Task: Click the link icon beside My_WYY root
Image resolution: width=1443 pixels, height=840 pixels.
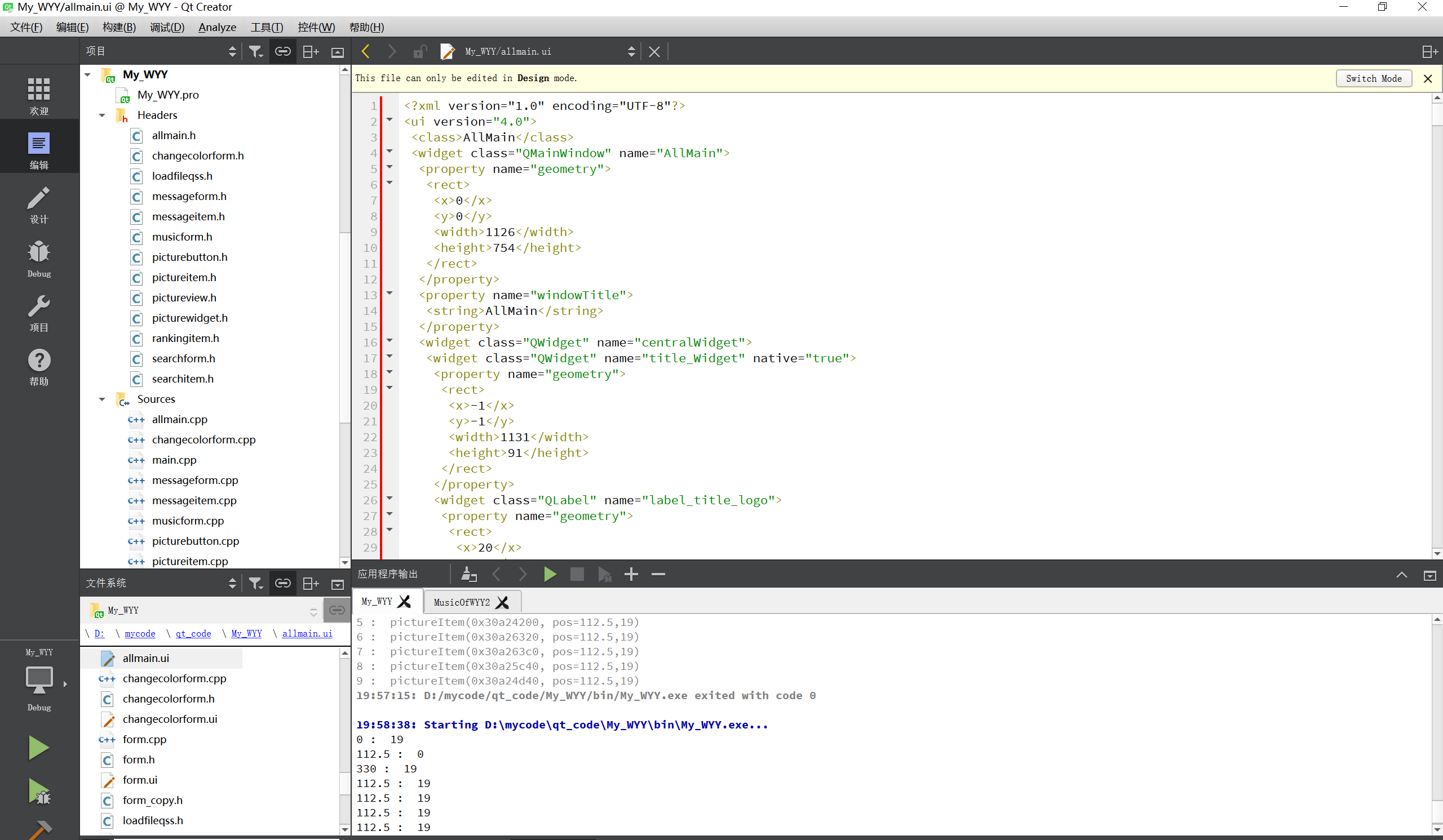Action: pyautogui.click(x=337, y=610)
